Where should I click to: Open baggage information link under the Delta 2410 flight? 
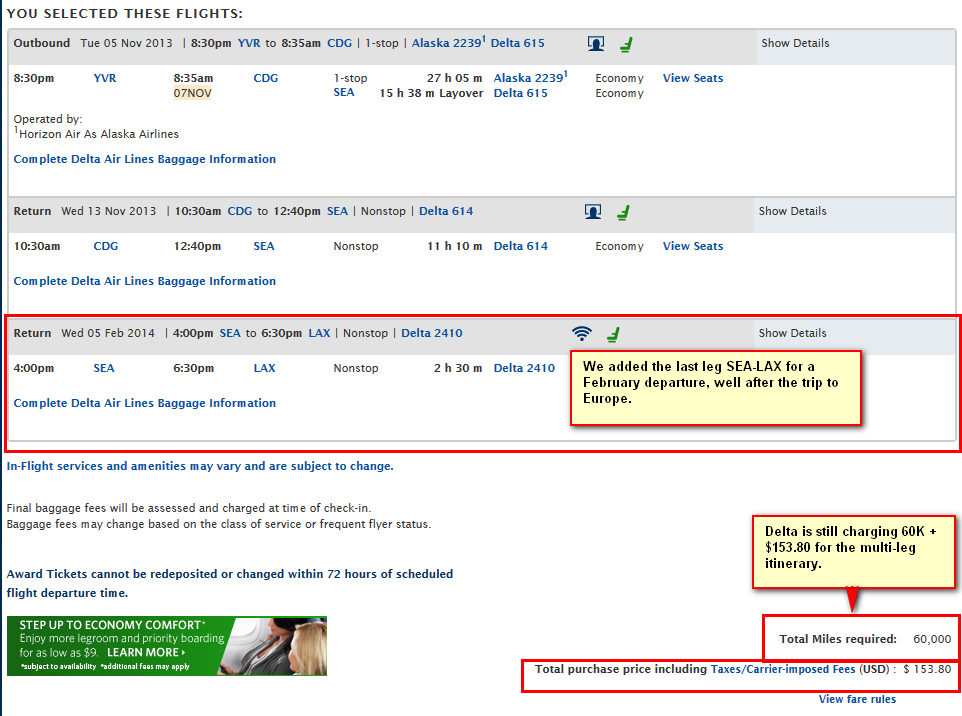tap(145, 403)
